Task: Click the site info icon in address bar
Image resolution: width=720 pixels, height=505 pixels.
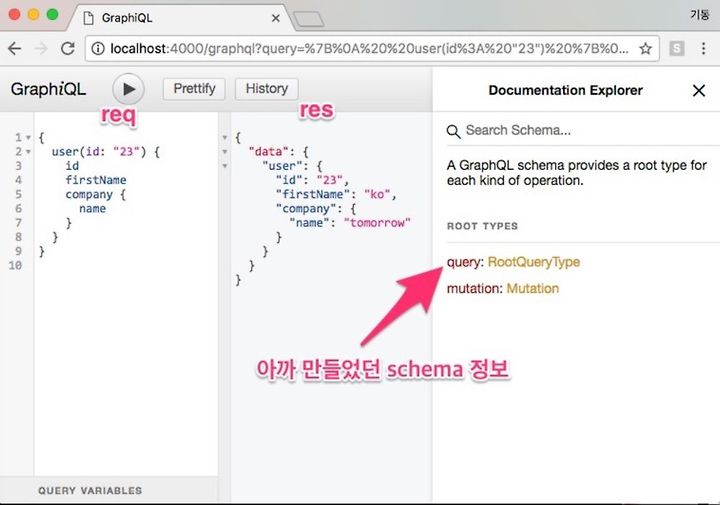Action: [98, 48]
